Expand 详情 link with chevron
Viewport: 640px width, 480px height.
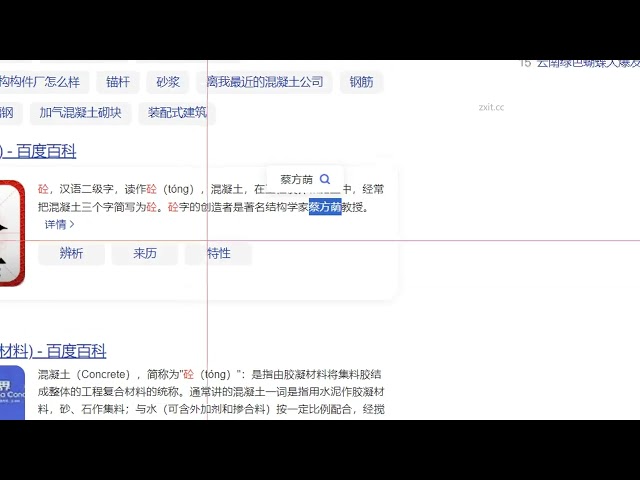pyautogui.click(x=59, y=224)
